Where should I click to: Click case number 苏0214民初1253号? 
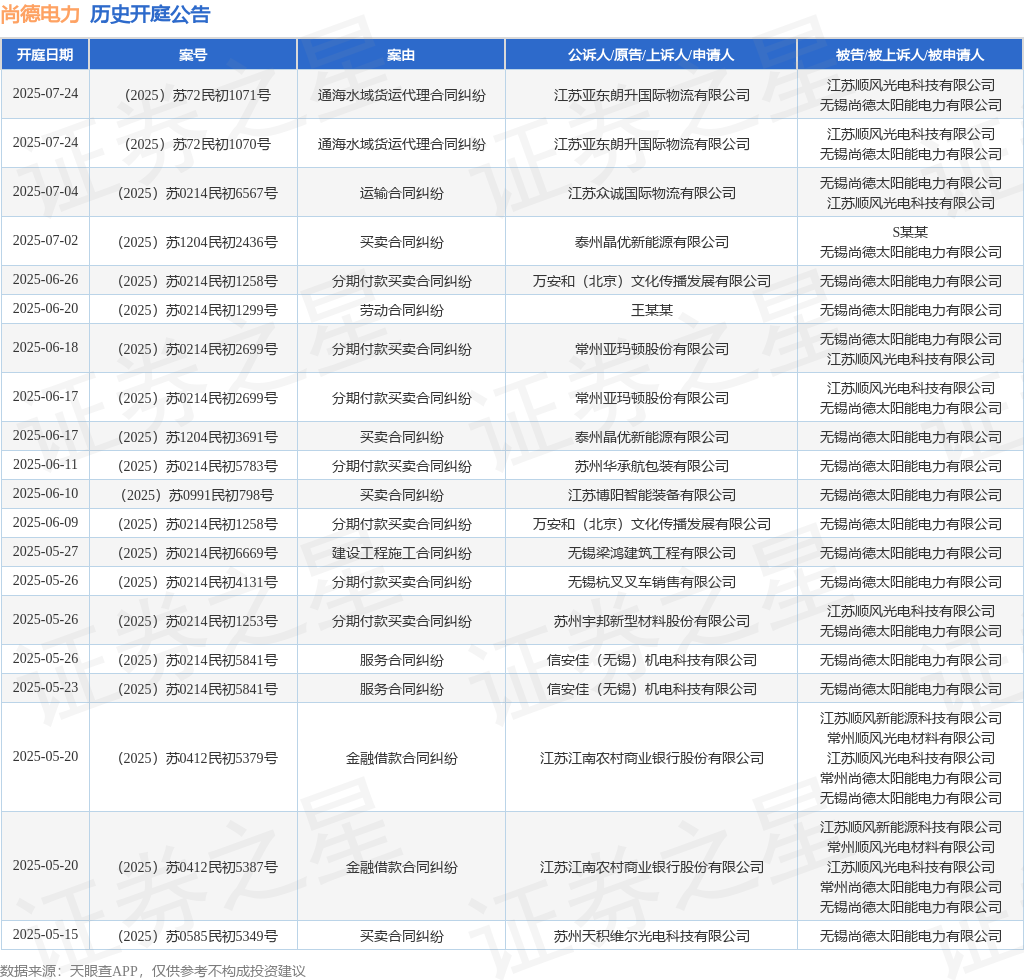[197, 622]
